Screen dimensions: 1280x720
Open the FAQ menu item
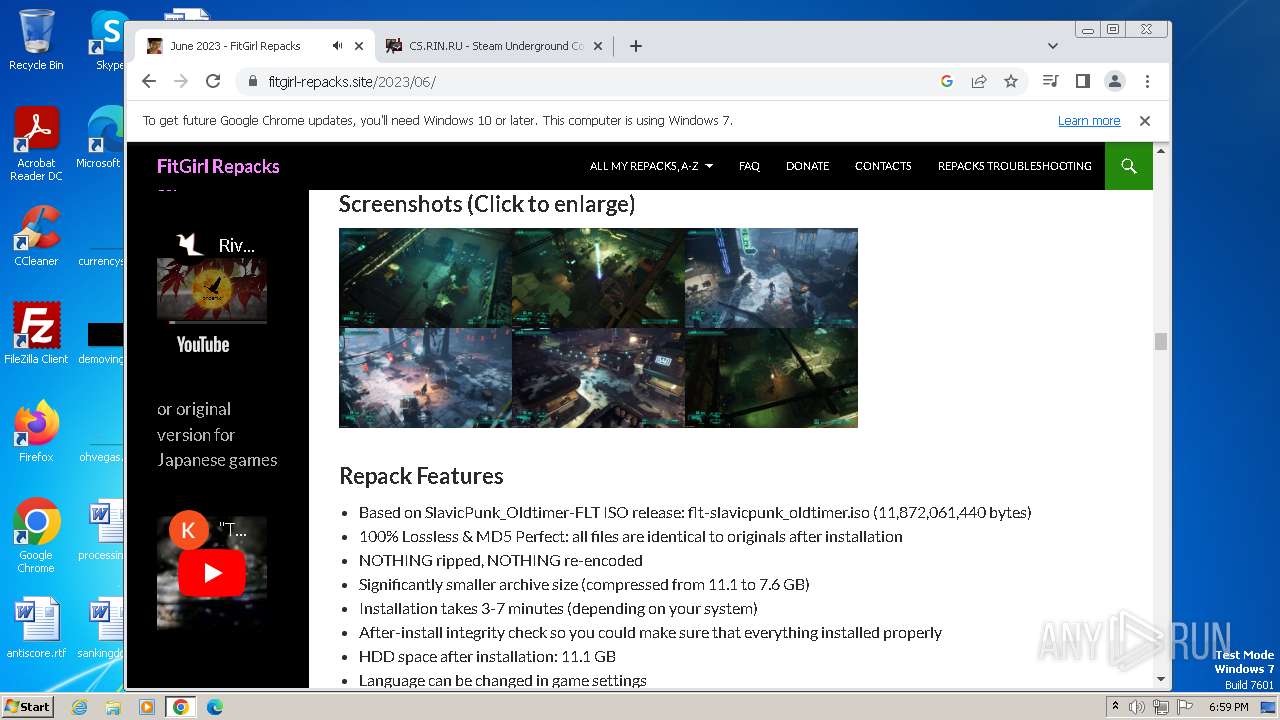click(x=749, y=166)
